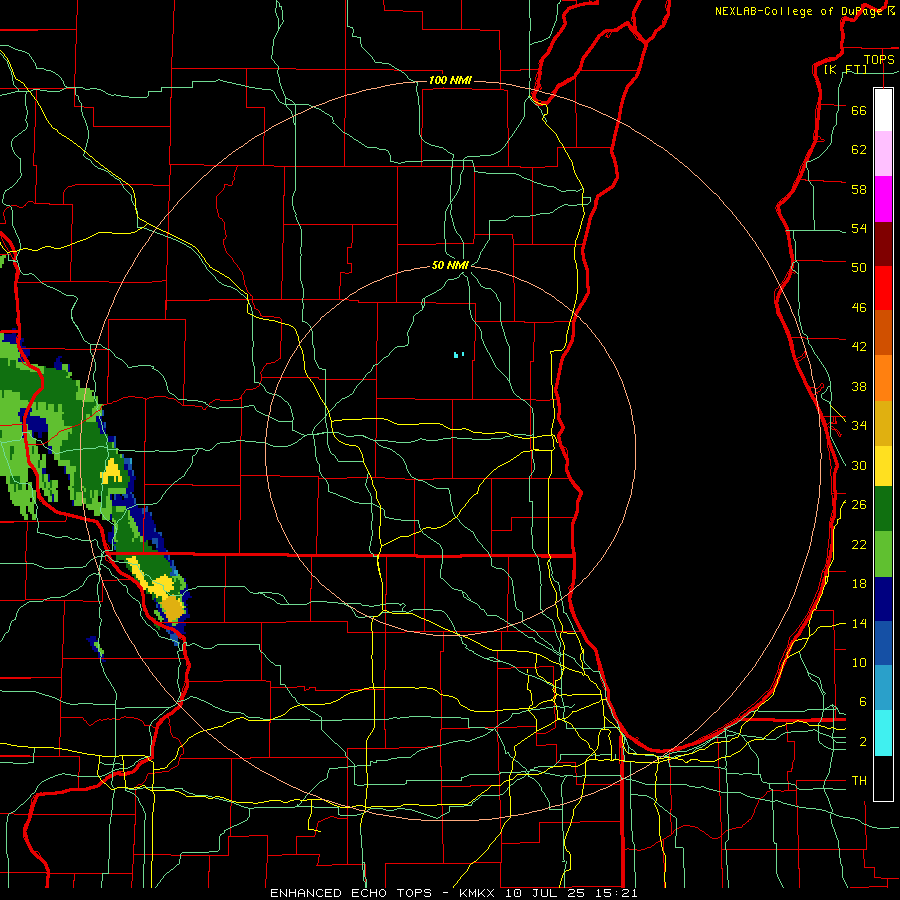
Task: Click the dark green legend swatch
Action: click(883, 509)
